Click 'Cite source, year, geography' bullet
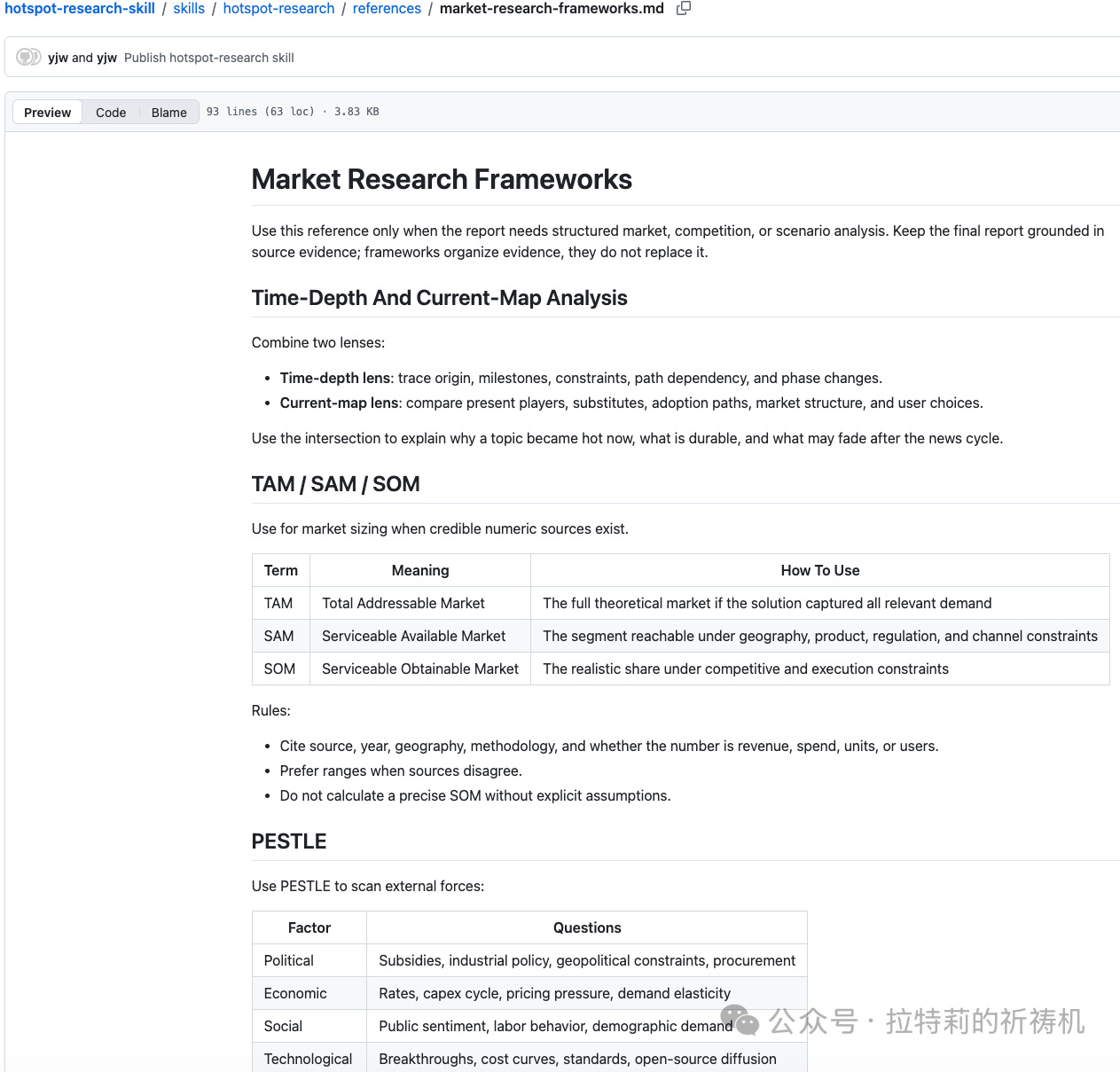The width and height of the screenshot is (1120, 1072). pyautogui.click(x=609, y=747)
